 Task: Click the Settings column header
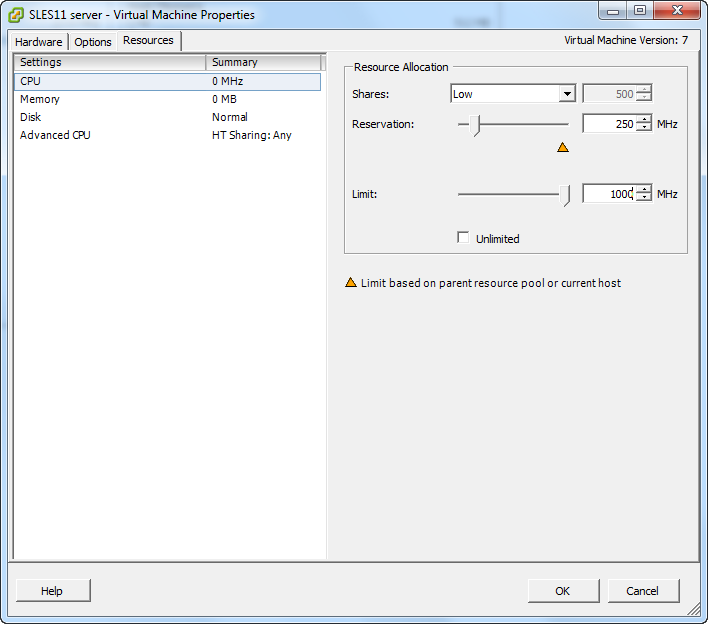pyautogui.click(x=110, y=62)
